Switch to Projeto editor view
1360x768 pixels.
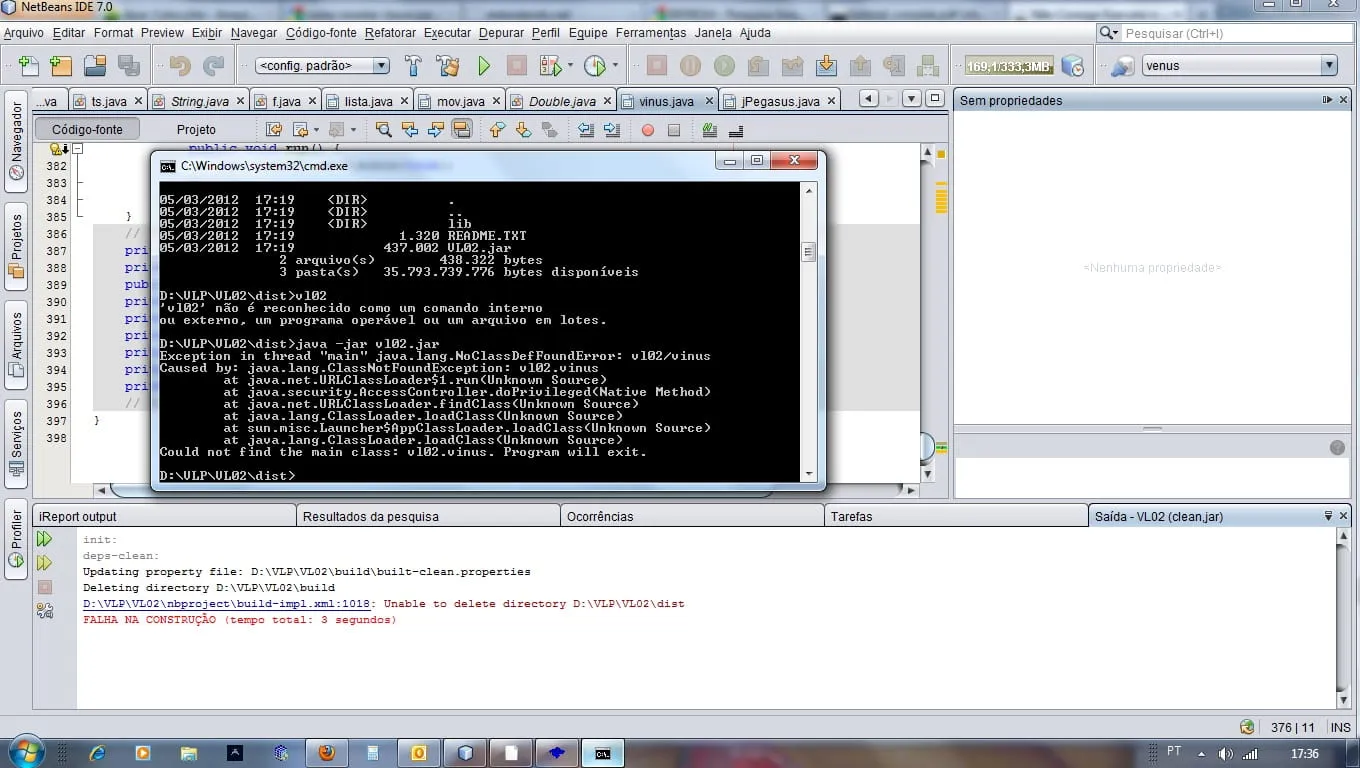tap(196, 129)
